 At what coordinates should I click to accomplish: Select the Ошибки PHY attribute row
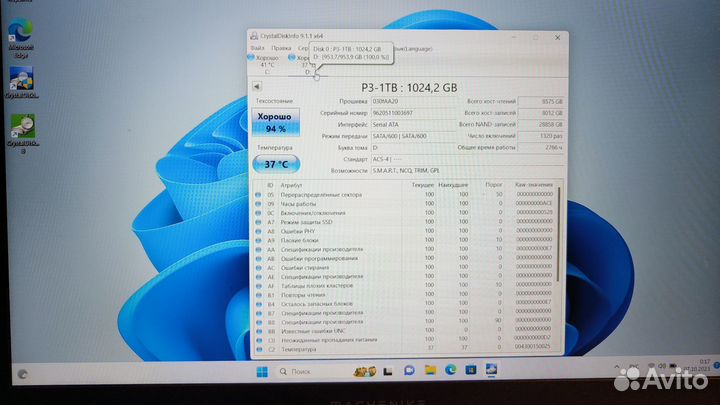tap(404, 231)
